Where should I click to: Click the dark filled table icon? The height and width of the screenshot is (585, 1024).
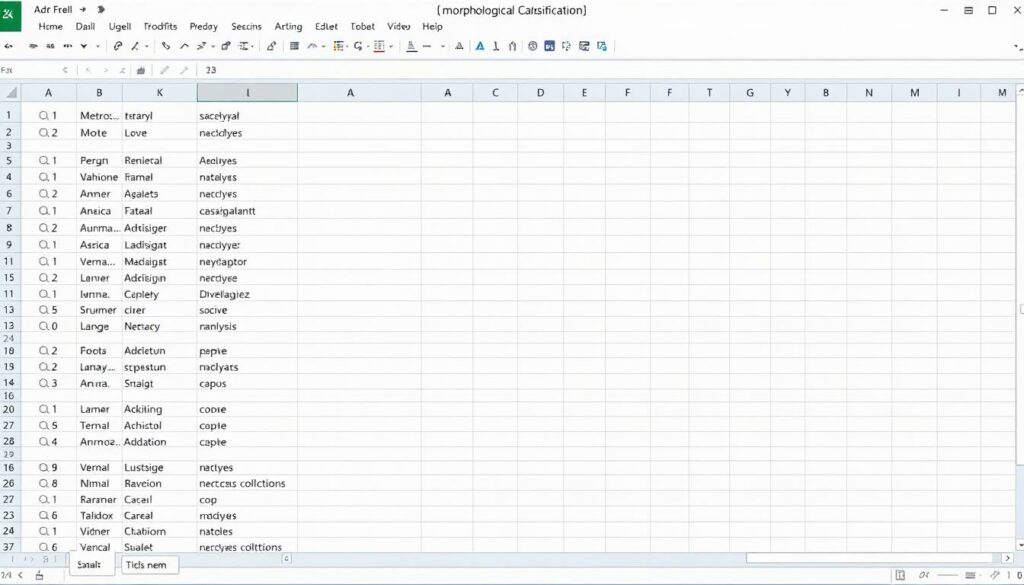[294, 46]
